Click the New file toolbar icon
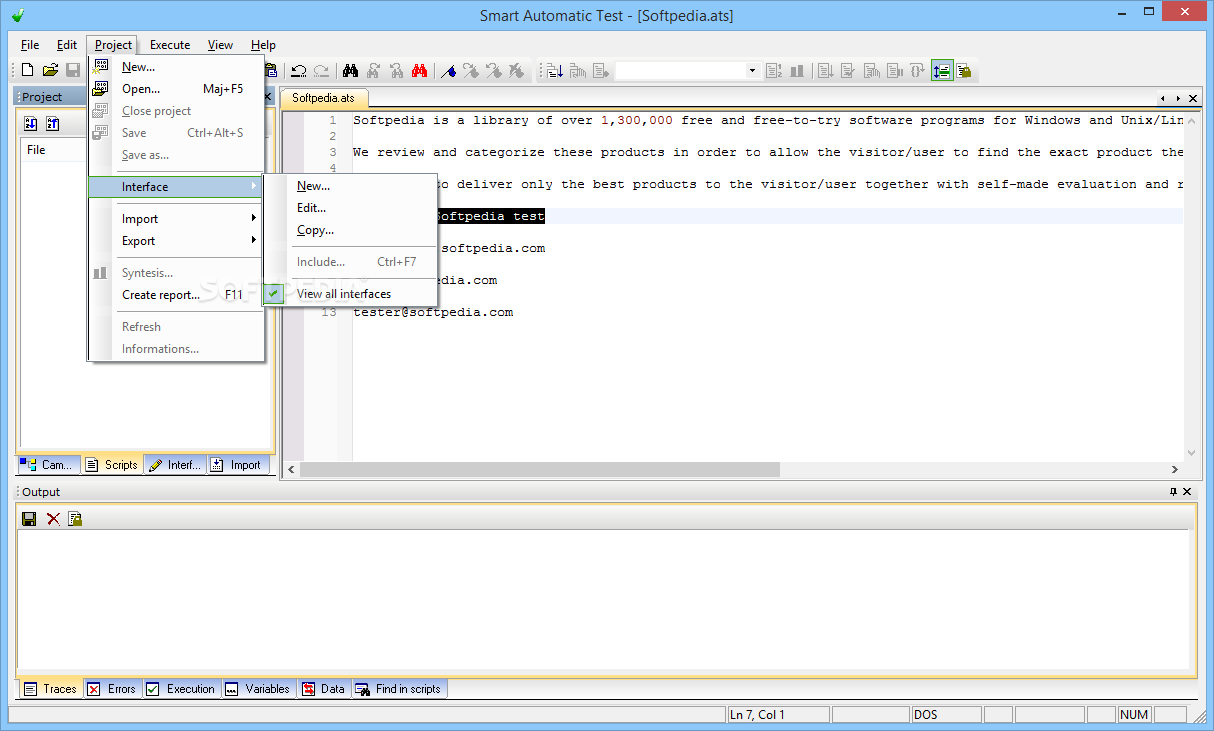This screenshot has height=731, width=1214. coord(28,70)
